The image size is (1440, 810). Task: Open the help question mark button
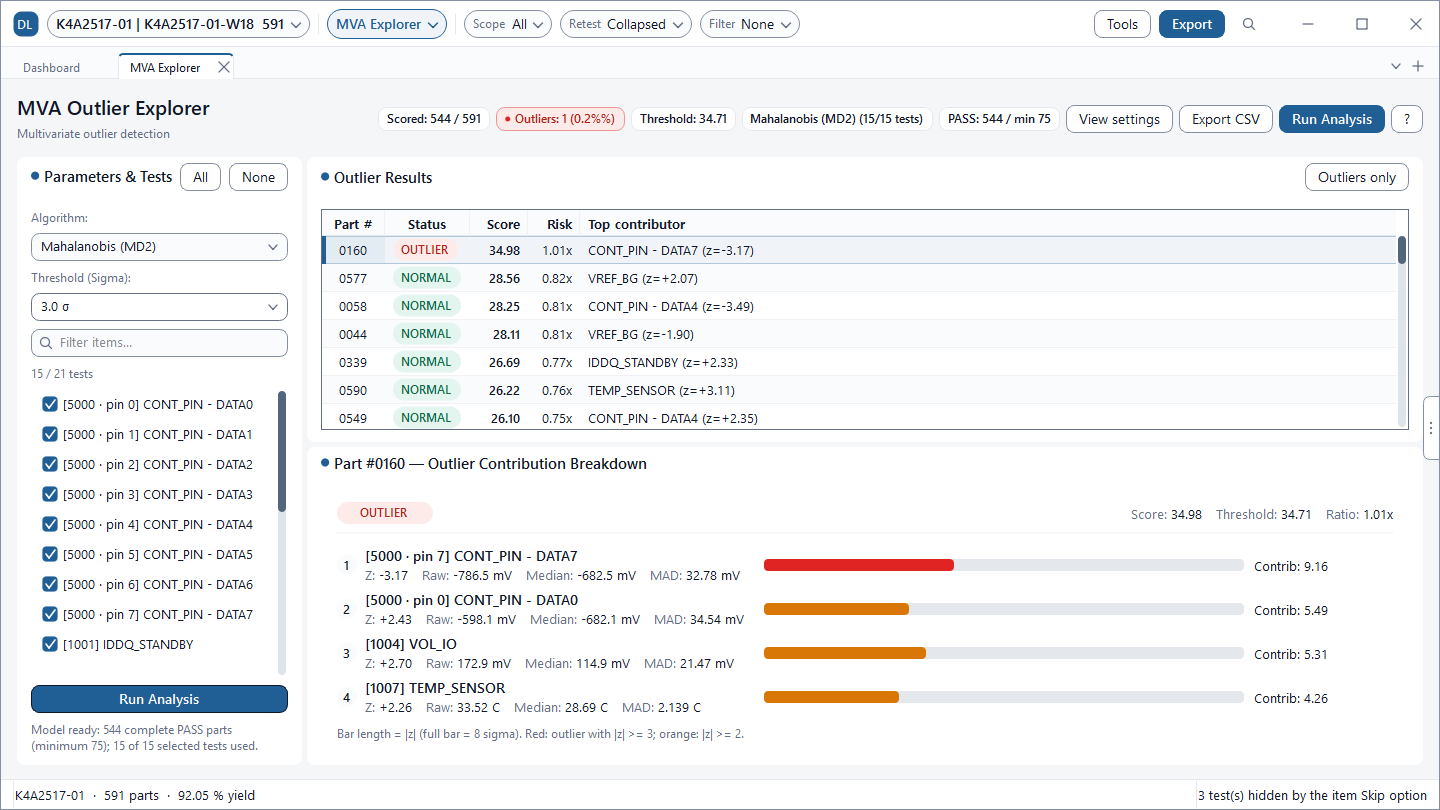point(1407,119)
